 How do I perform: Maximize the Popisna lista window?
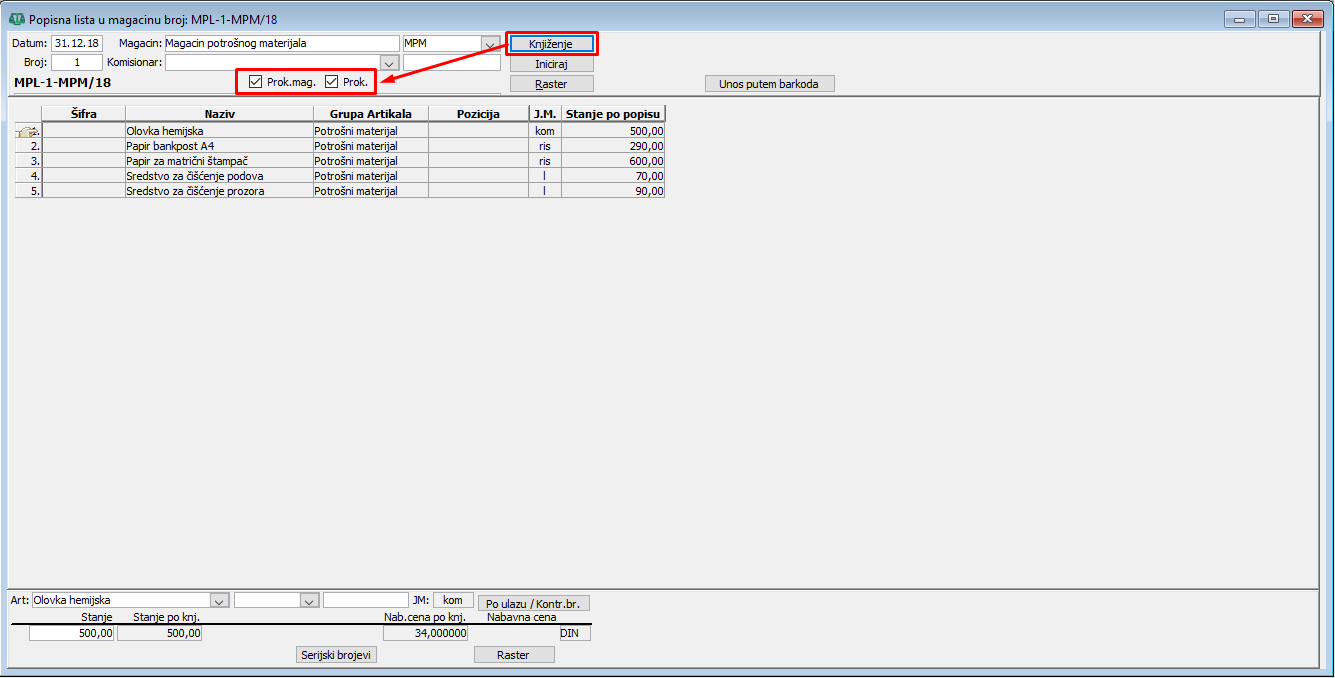(1273, 19)
